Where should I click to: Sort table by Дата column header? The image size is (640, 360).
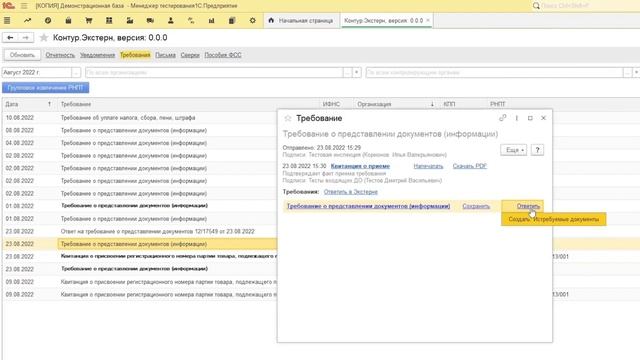coord(29,104)
